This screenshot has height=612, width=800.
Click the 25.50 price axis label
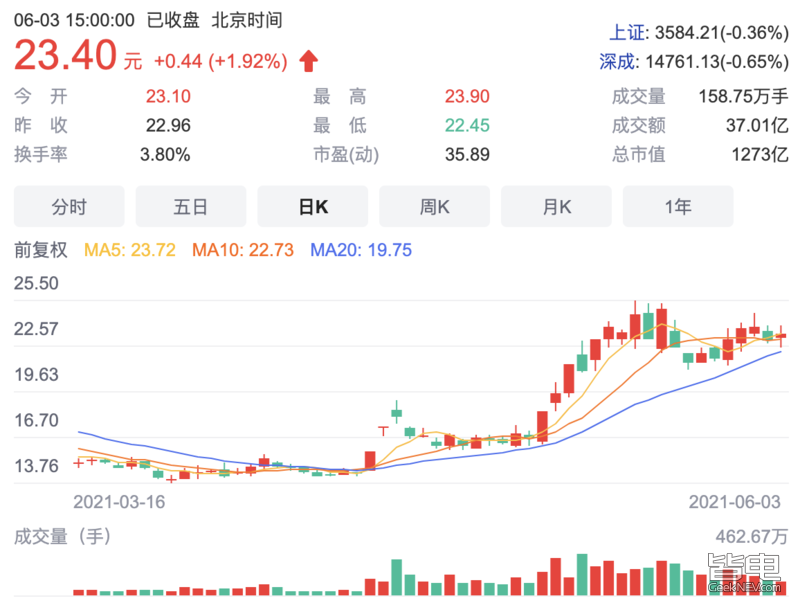36,283
